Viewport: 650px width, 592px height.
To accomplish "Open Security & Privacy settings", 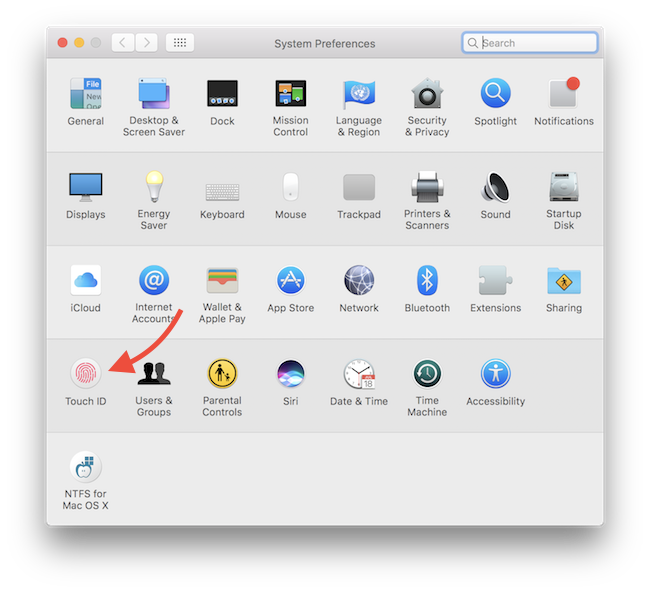I will click(x=427, y=94).
